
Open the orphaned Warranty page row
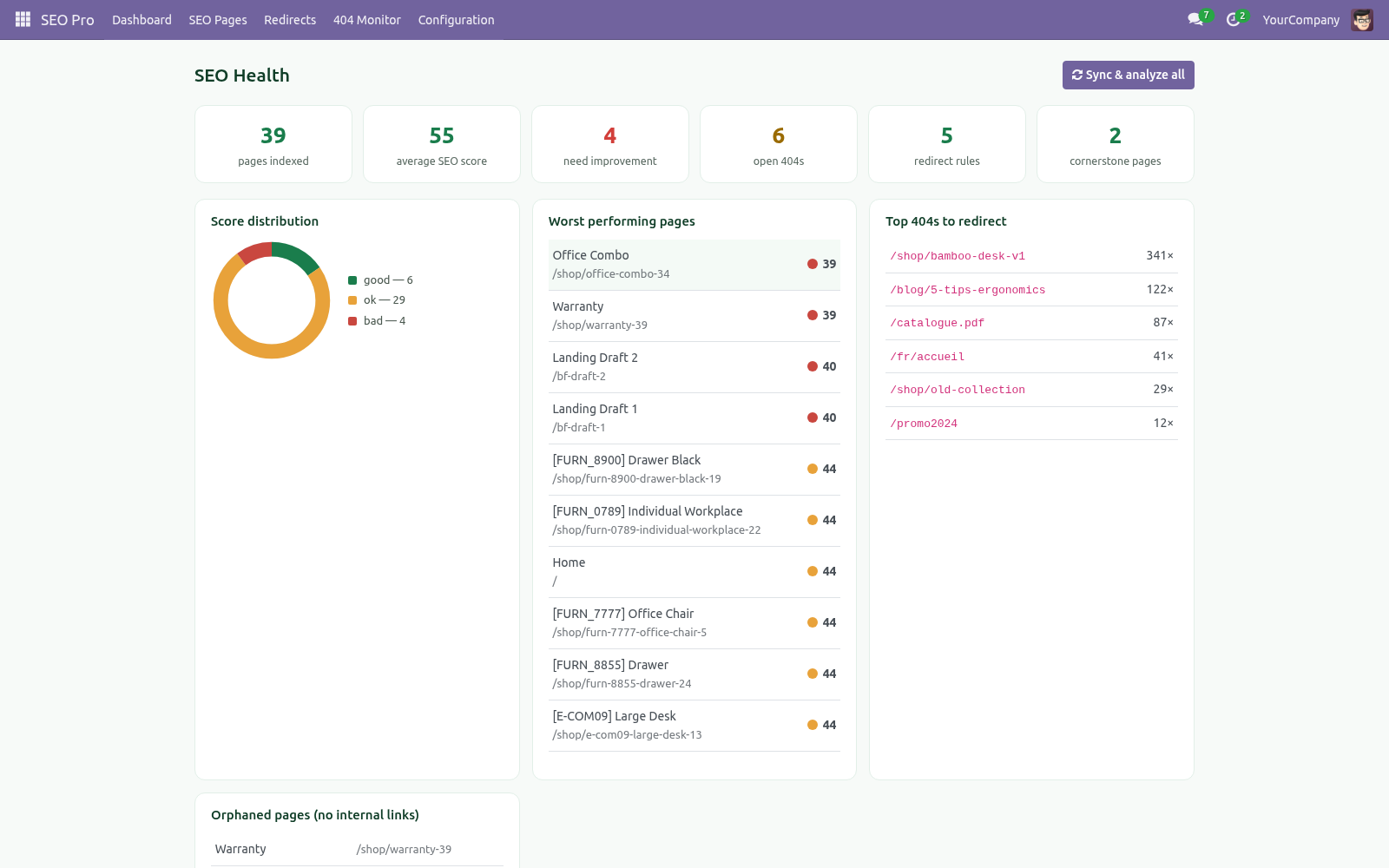[357, 849]
